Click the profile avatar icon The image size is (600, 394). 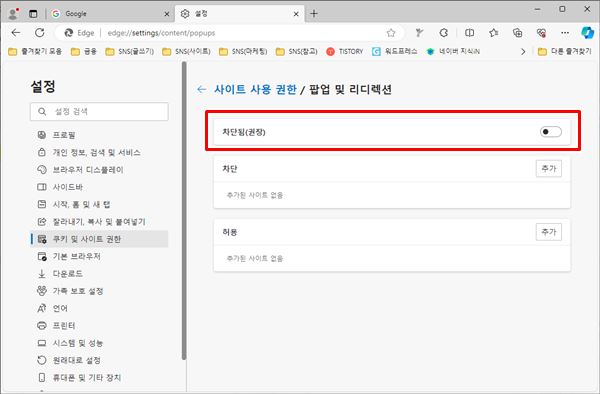[13, 14]
